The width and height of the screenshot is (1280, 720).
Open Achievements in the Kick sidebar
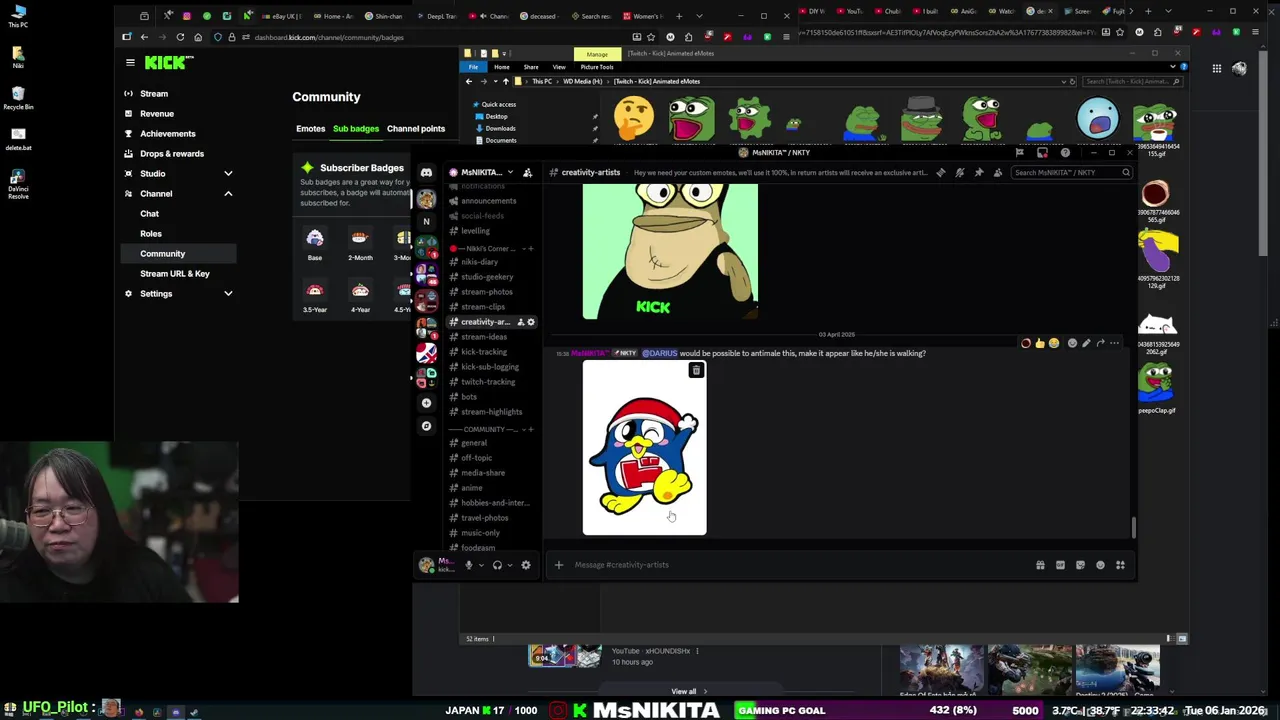(x=168, y=133)
